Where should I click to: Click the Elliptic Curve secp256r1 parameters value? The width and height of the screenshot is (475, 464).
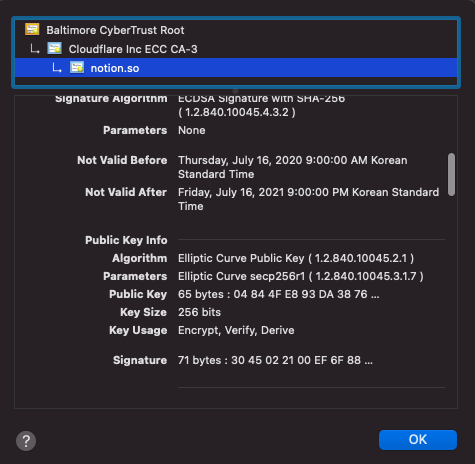(x=301, y=276)
